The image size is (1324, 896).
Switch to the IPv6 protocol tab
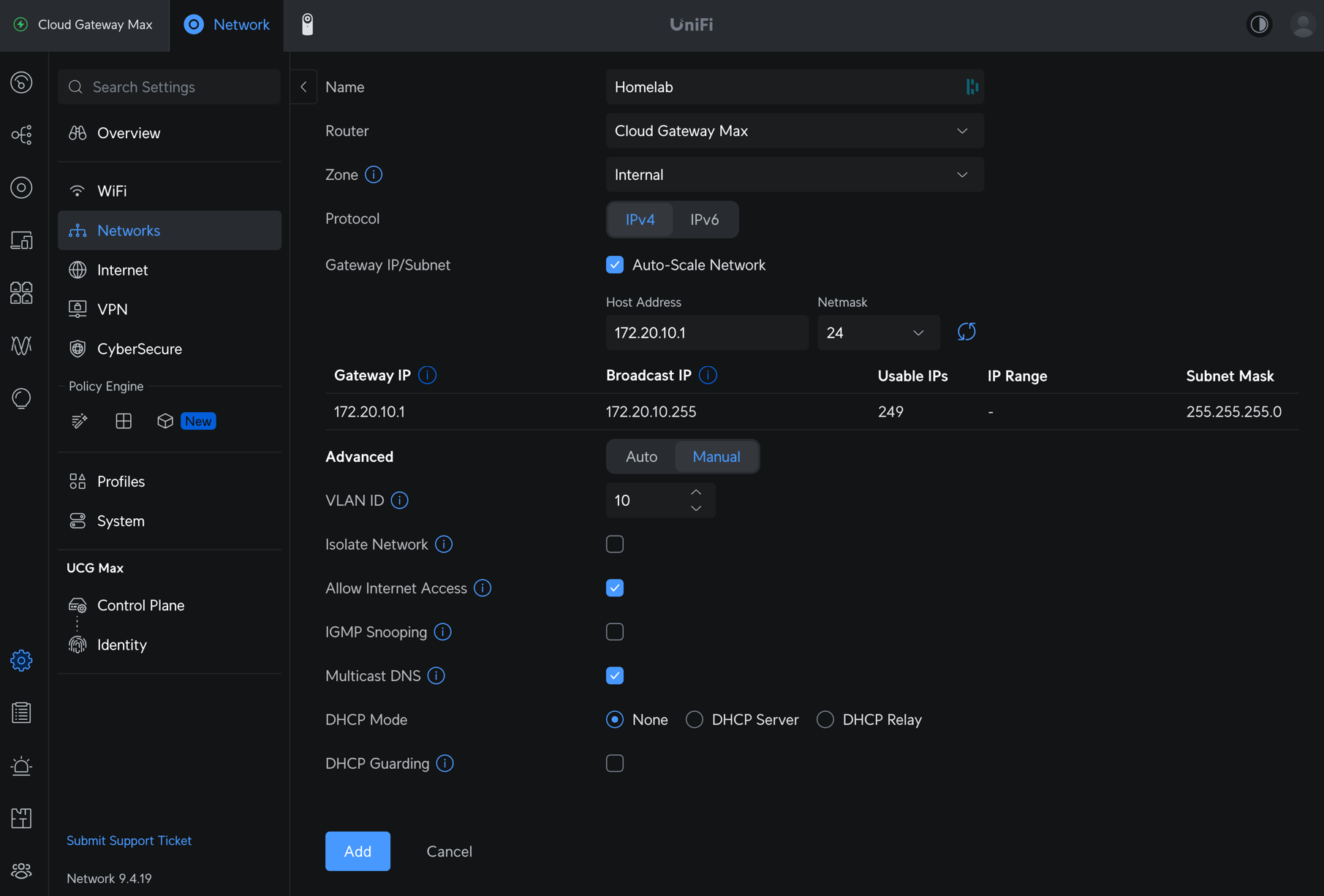pos(704,220)
